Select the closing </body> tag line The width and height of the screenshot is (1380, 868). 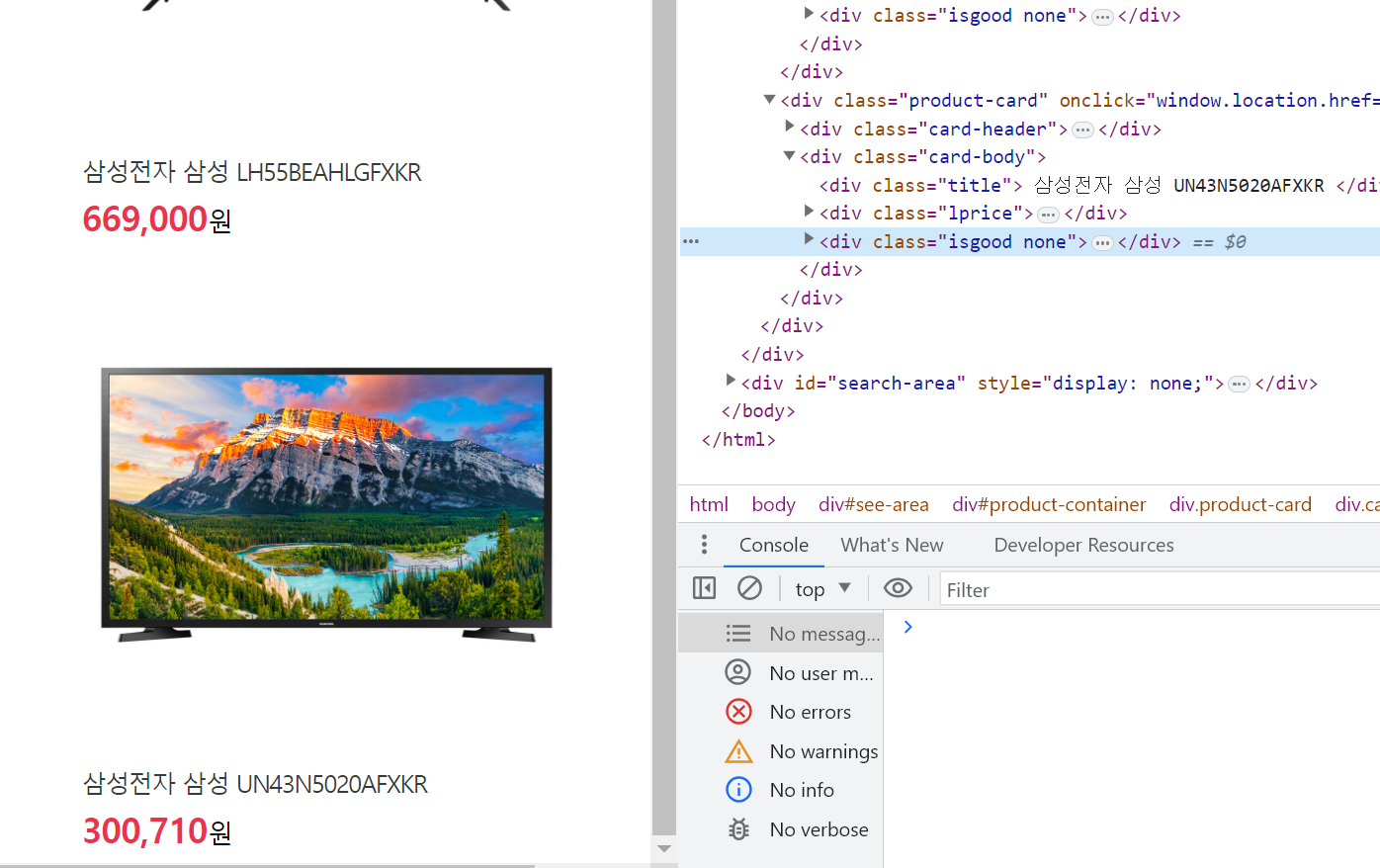point(758,411)
